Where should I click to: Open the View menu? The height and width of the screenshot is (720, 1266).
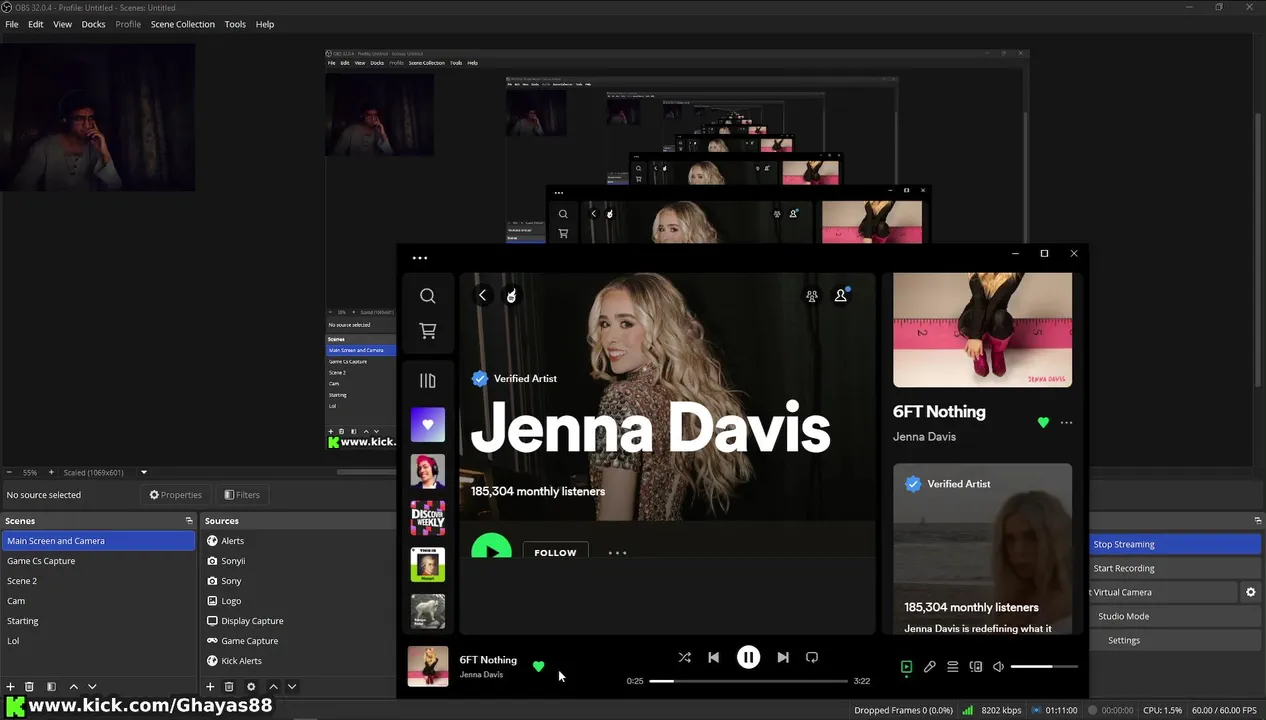(62, 24)
